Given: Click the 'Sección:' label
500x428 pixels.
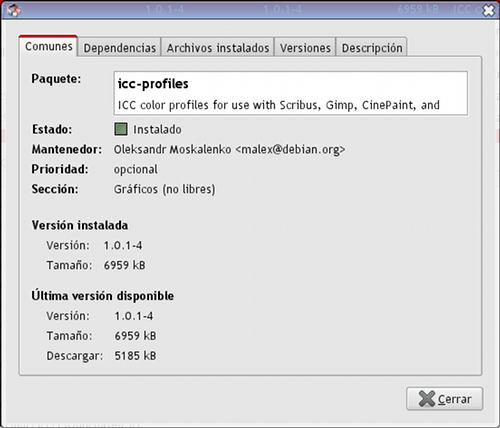Looking at the screenshot, I should pyautogui.click(x=55, y=189).
